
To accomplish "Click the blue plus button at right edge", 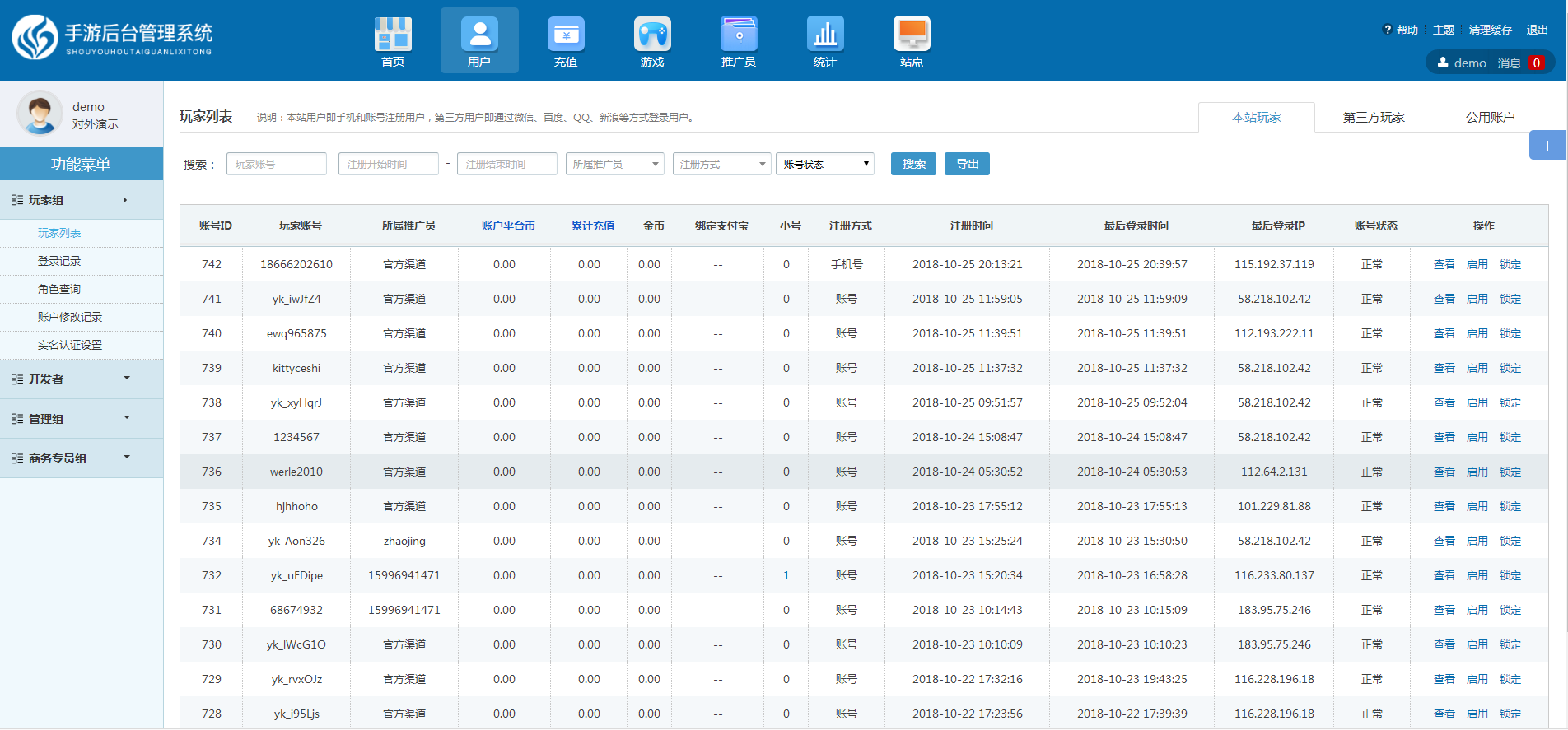I will click(1547, 146).
